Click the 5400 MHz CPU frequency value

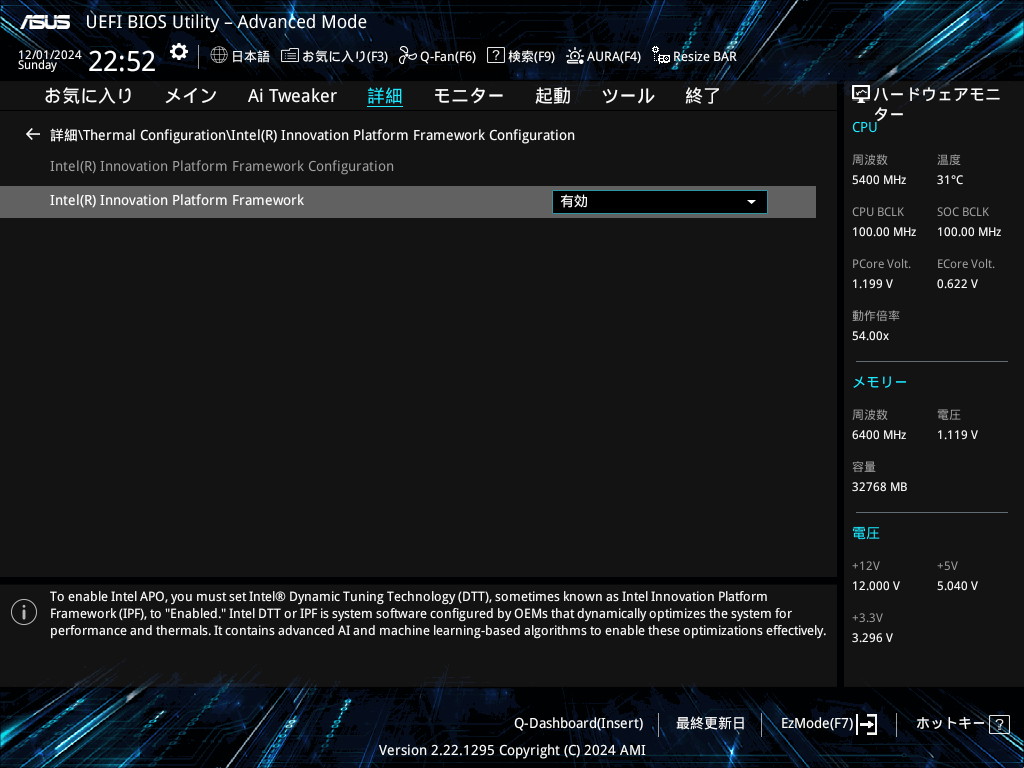pyautogui.click(x=878, y=180)
